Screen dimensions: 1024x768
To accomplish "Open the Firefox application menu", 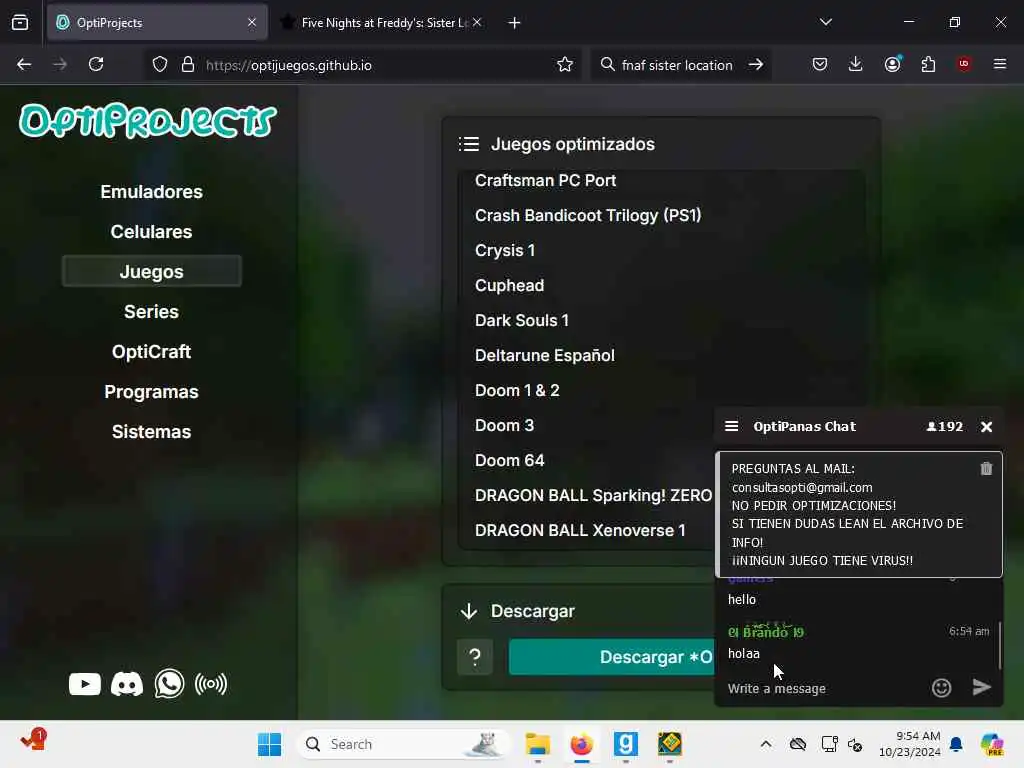I will coord(1000,64).
